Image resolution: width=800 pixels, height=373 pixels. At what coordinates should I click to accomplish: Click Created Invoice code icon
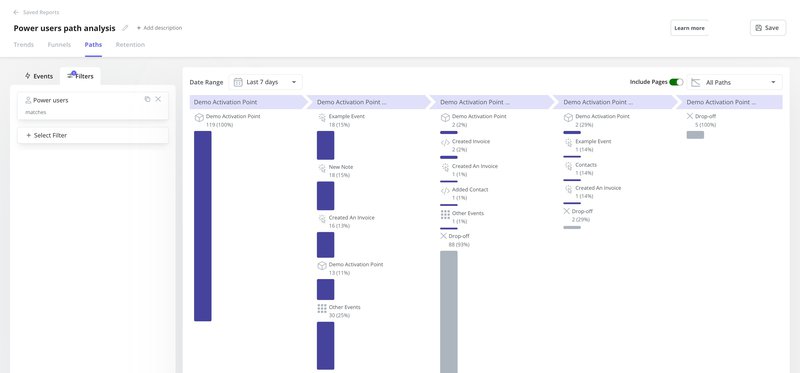point(445,142)
